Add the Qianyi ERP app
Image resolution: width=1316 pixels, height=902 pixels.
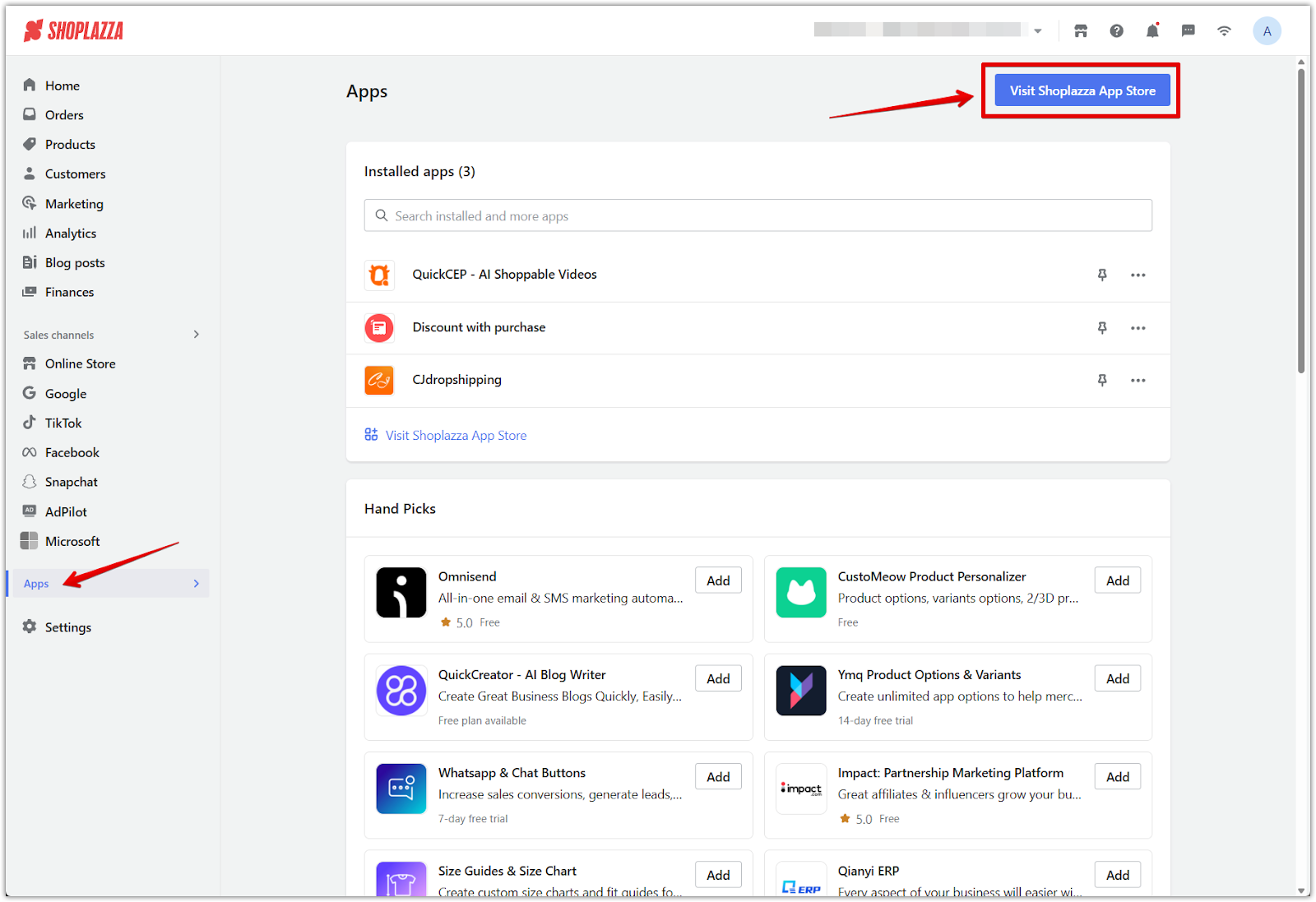click(x=1118, y=875)
